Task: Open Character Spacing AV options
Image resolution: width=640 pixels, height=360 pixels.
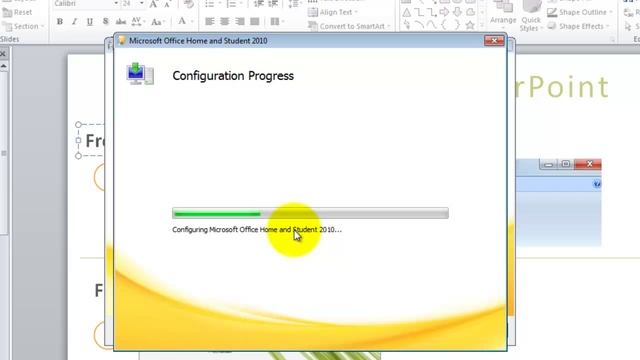Action: [x=138, y=22]
